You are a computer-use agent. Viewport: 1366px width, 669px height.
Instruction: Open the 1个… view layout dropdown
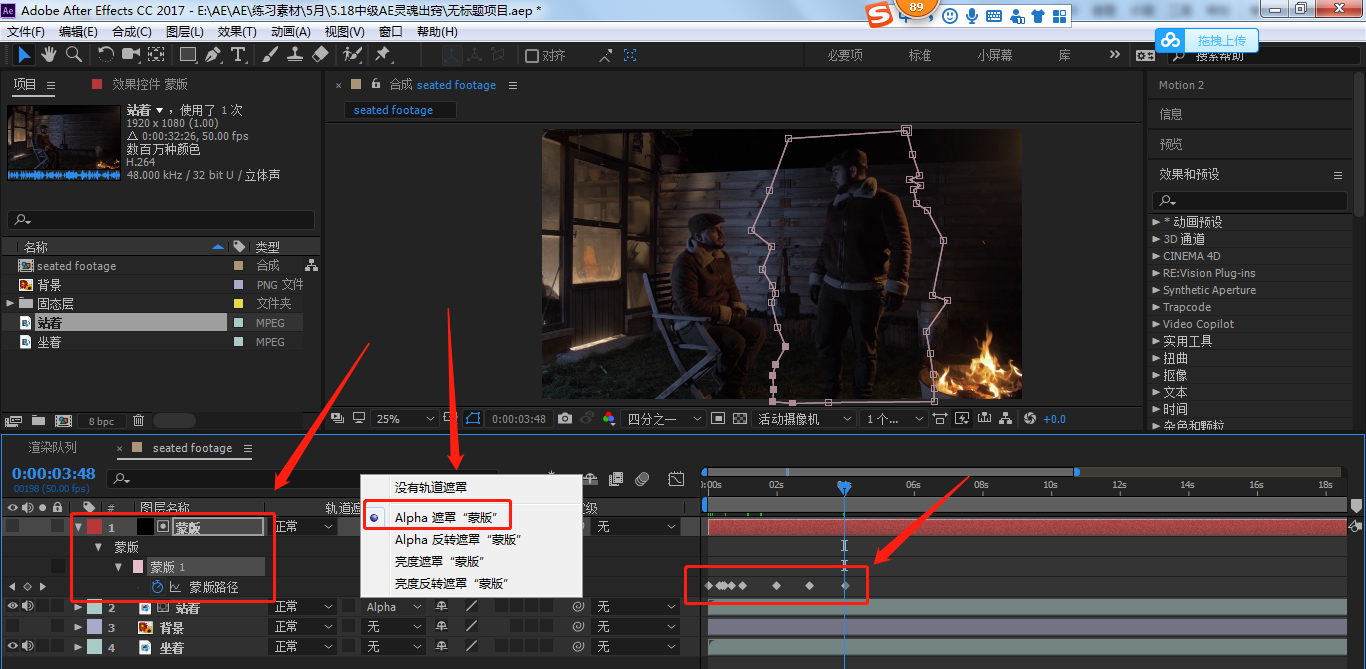pos(893,419)
